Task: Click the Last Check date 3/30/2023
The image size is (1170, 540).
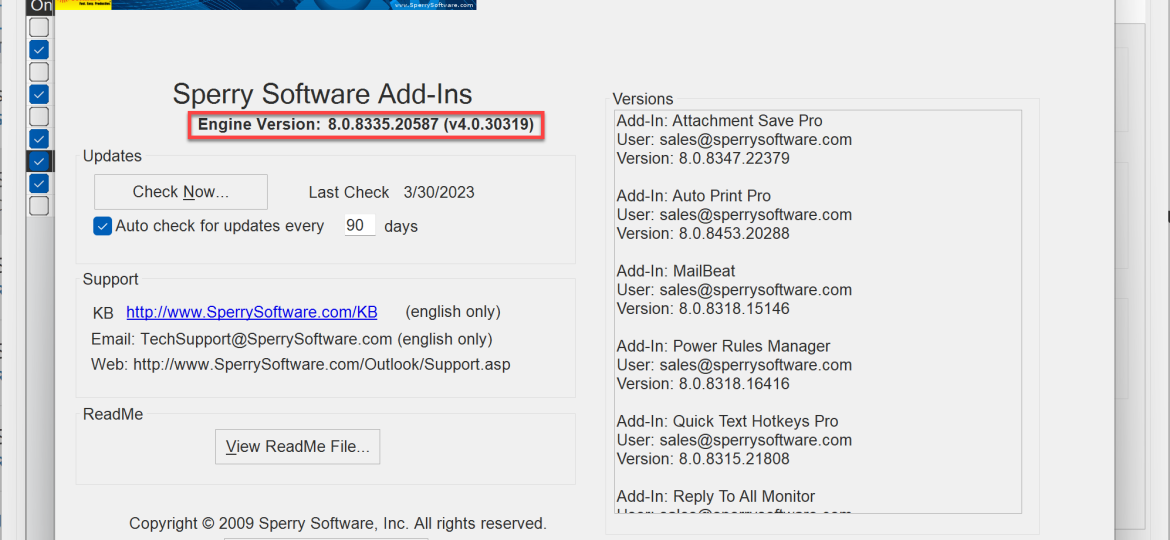Action: (x=439, y=192)
